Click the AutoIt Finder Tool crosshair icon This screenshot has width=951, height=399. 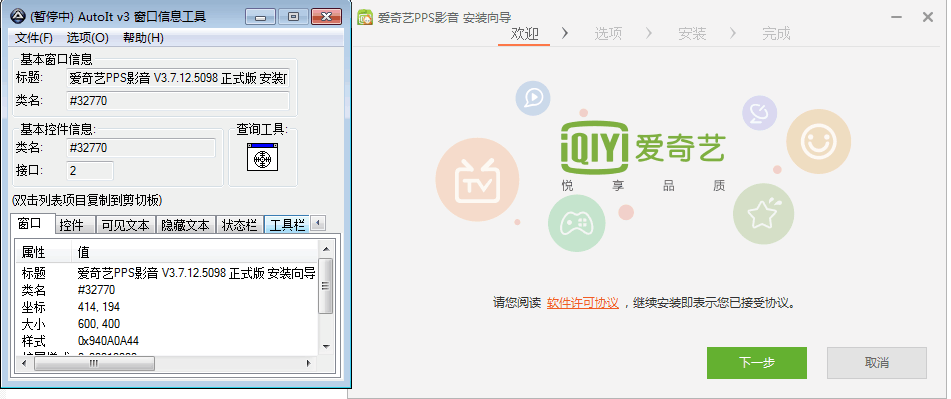pos(262,158)
